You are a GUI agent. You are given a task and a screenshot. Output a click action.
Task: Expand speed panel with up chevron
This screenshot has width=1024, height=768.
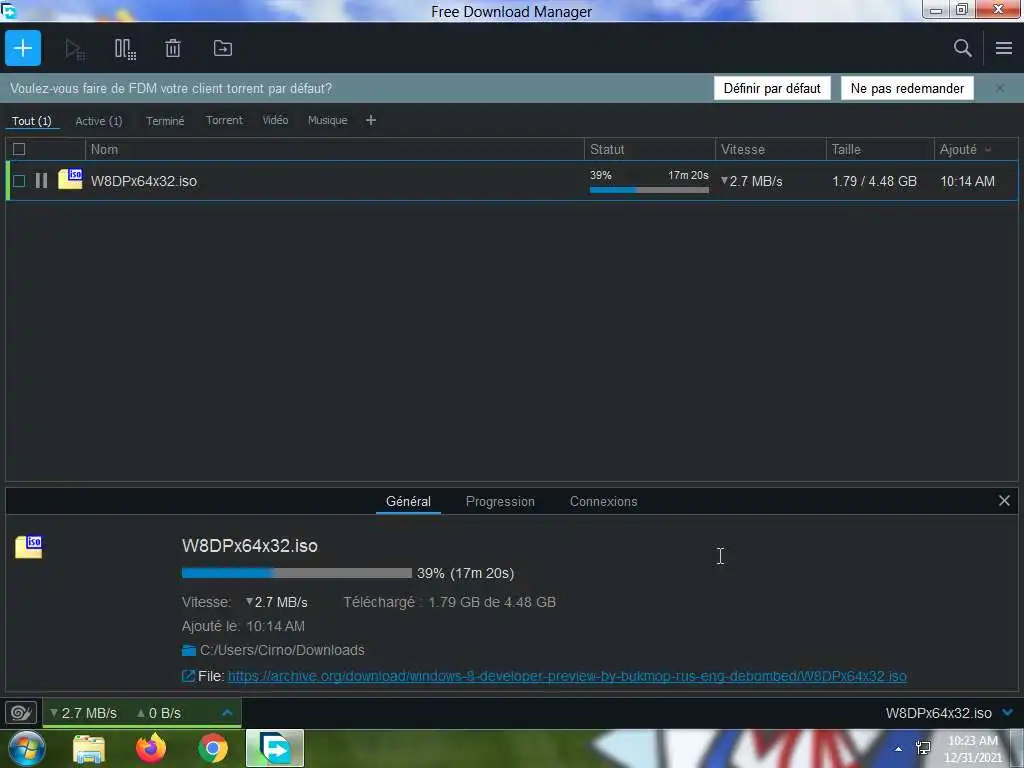227,712
